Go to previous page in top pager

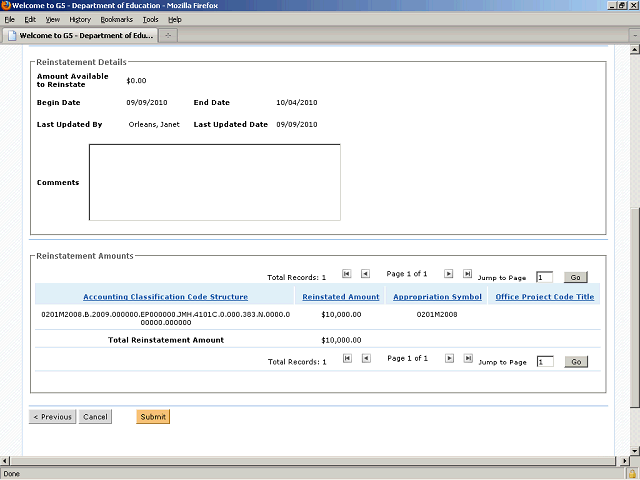click(365, 273)
